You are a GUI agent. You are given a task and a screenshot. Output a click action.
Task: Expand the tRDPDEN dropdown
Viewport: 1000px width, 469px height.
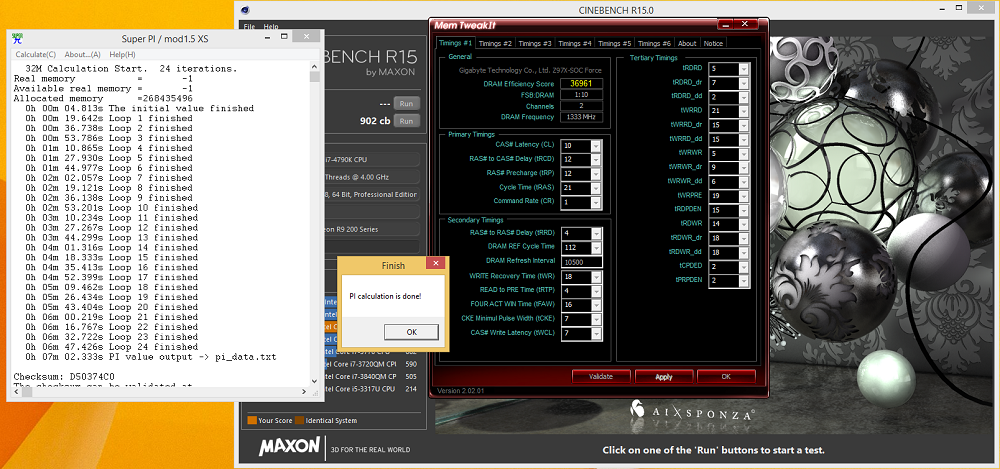click(x=744, y=210)
